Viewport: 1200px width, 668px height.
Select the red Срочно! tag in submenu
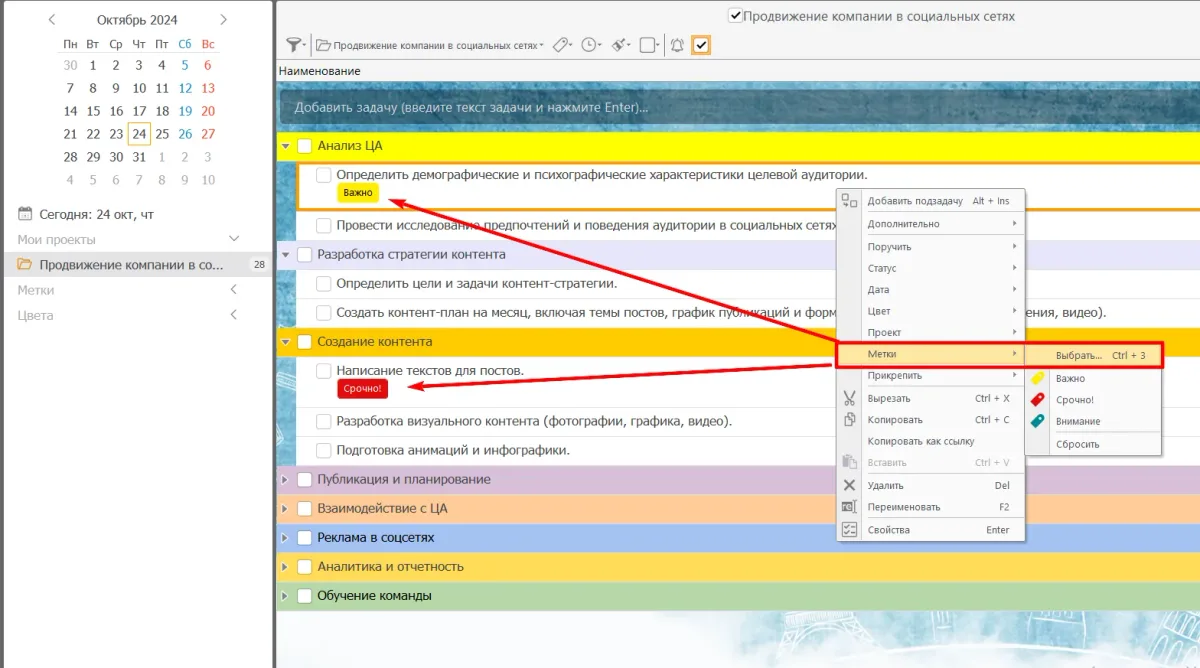(x=1074, y=400)
